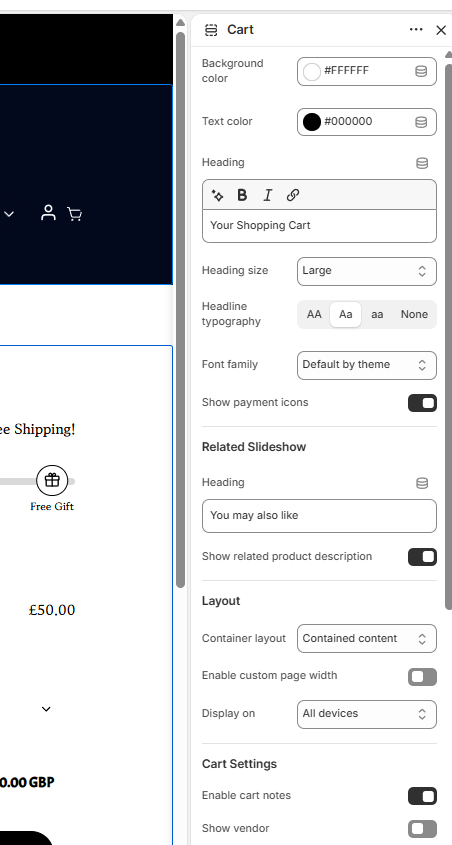452x845 pixels.
Task: Click the shopping cart icon in preview
Action: 75,214
